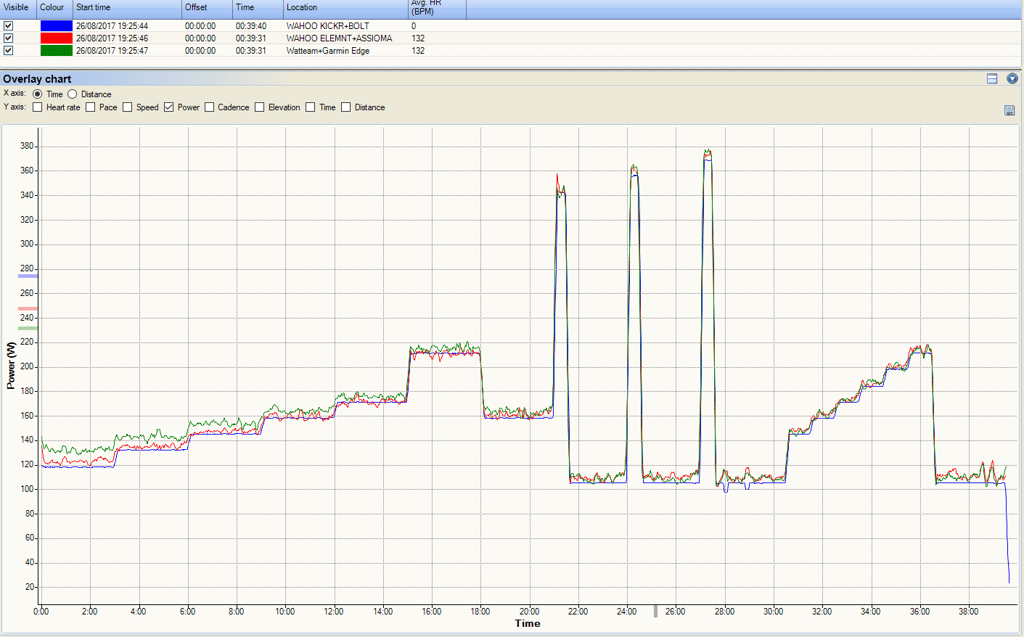1024x637 pixels.
Task: Enable Heart rate on the Y axis
Action: tap(38, 107)
